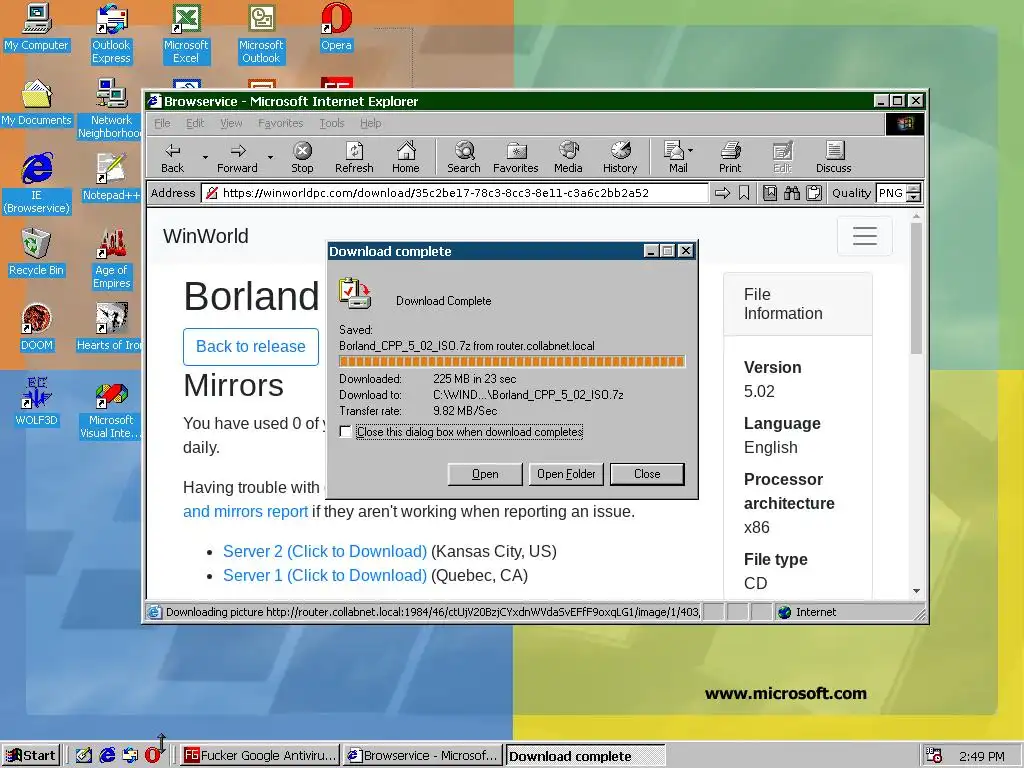
Task: Open the Edit menu
Action: coord(195,123)
